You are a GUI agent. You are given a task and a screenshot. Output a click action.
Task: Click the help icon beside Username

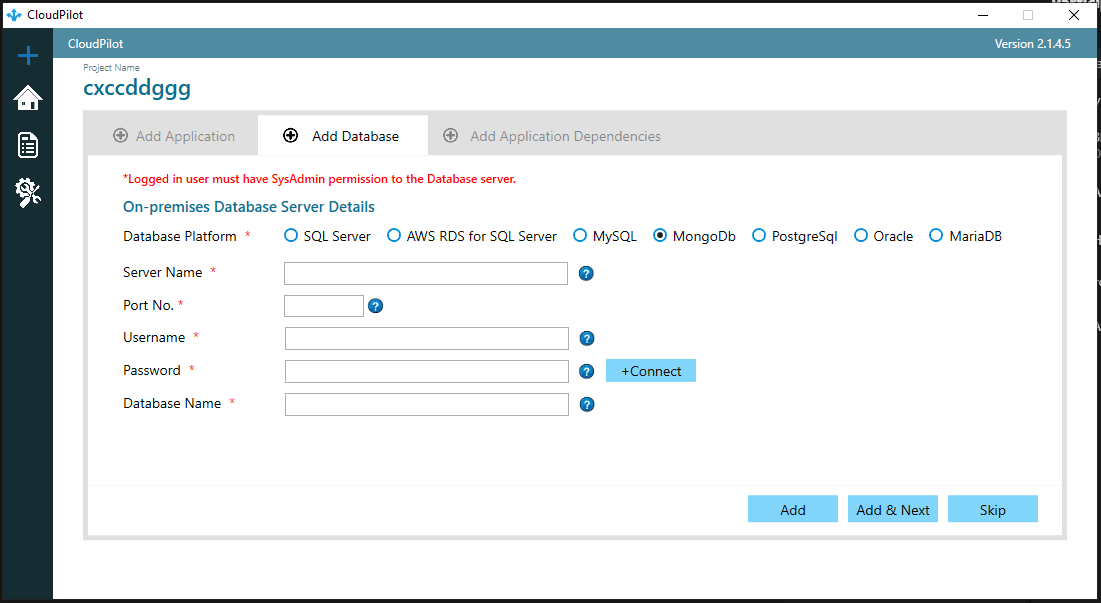coord(587,338)
